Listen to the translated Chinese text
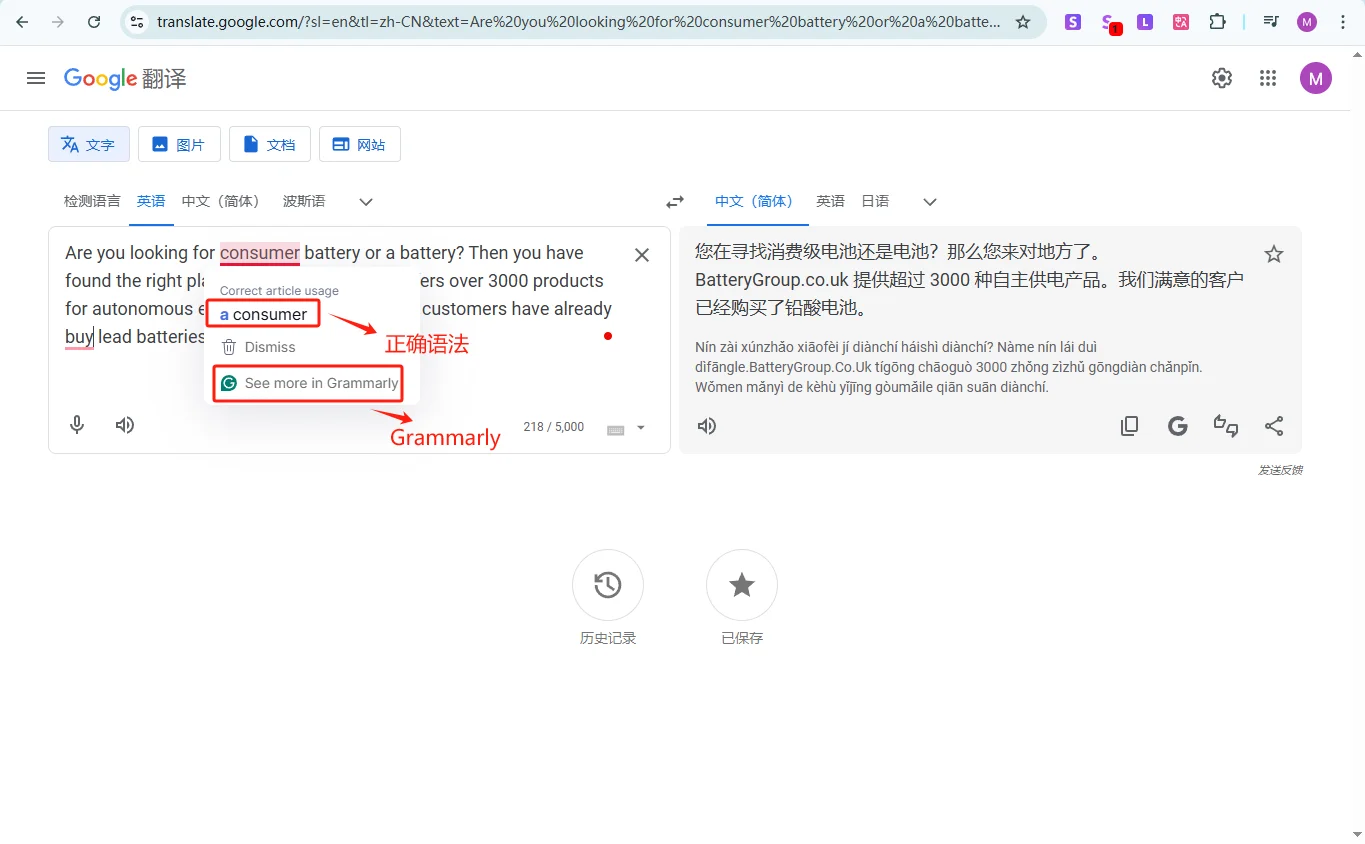The image size is (1365, 844). 707,425
